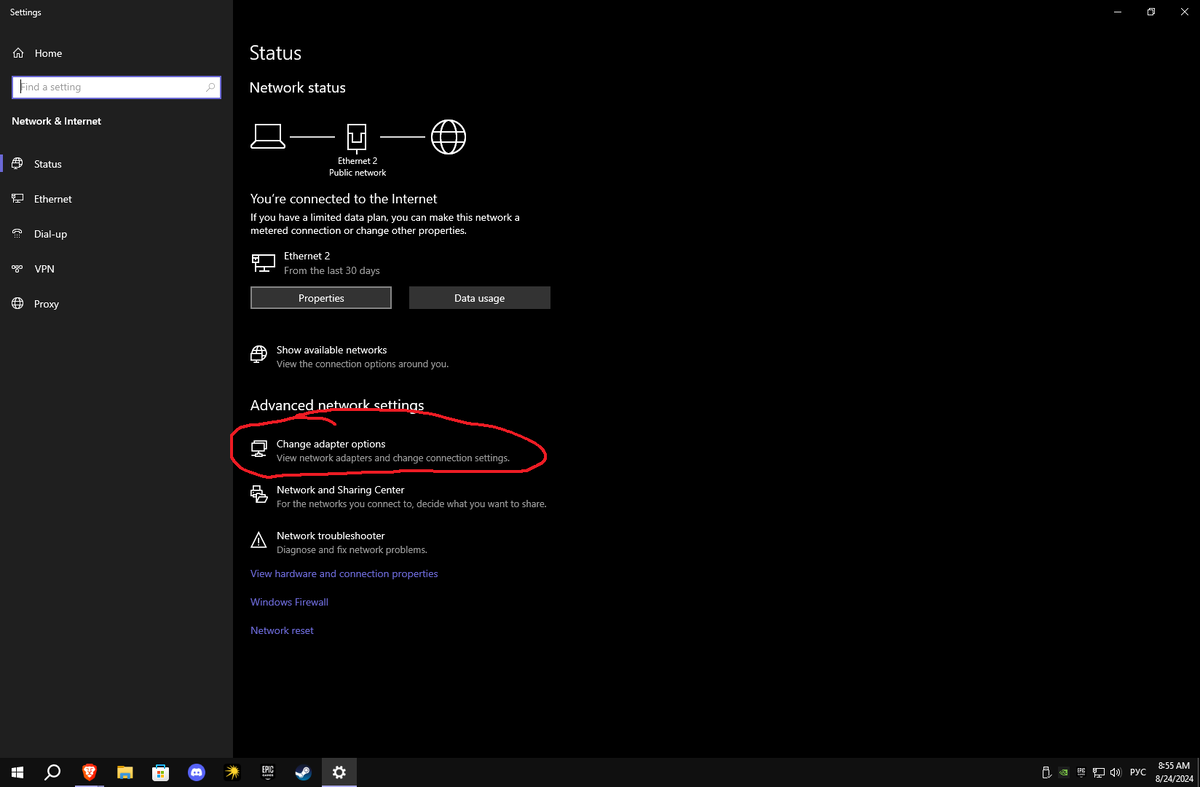This screenshot has height=787, width=1200.
Task: Open Ethernet 2 Properties
Action: point(321,298)
